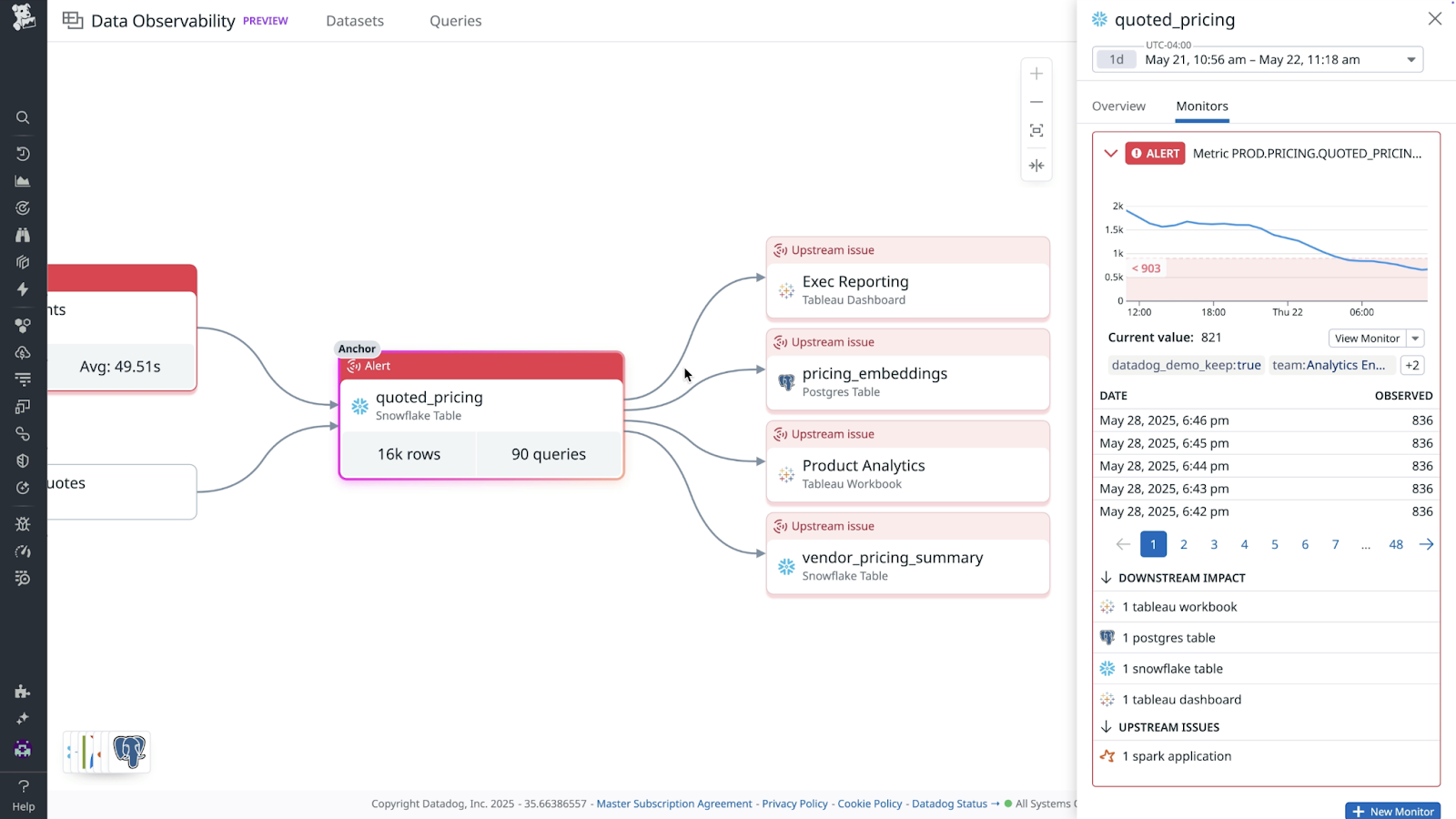Open the Recent history clock icon
Screen dimensions: 1456x819
pos(23,154)
